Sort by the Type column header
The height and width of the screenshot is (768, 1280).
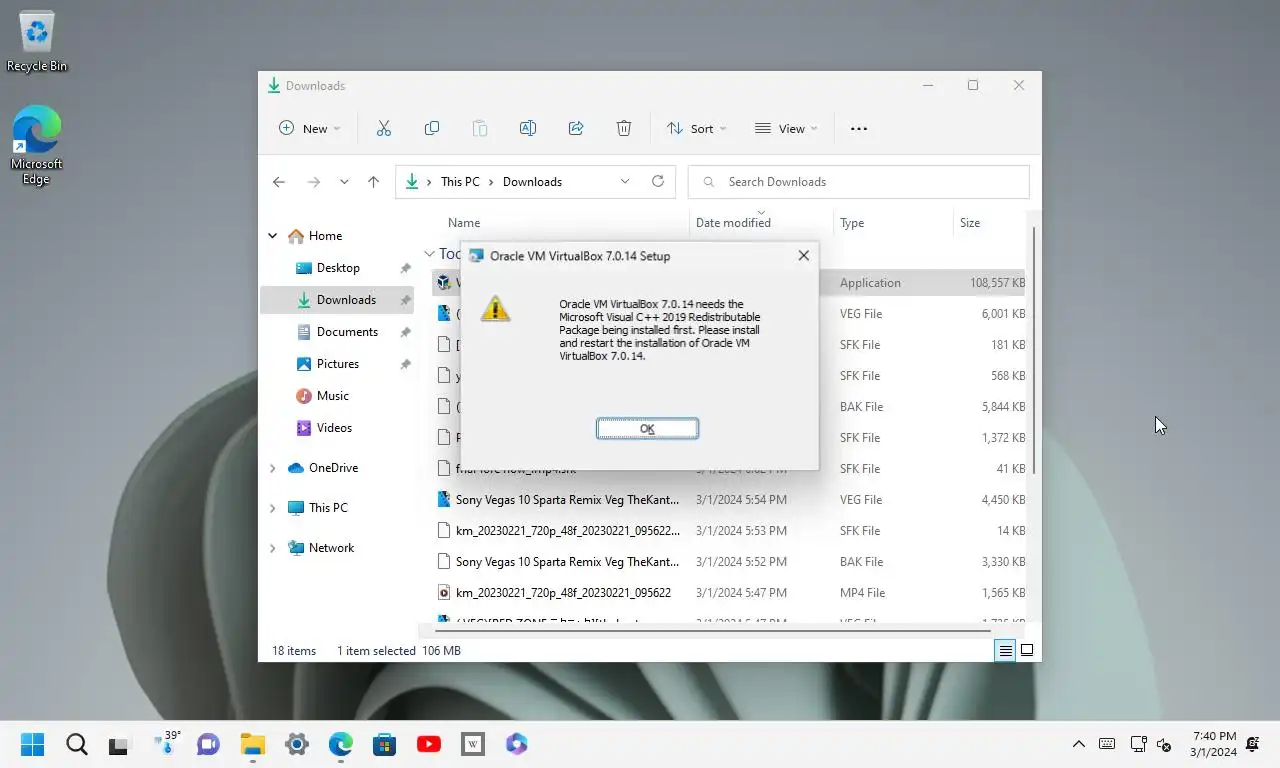(852, 223)
